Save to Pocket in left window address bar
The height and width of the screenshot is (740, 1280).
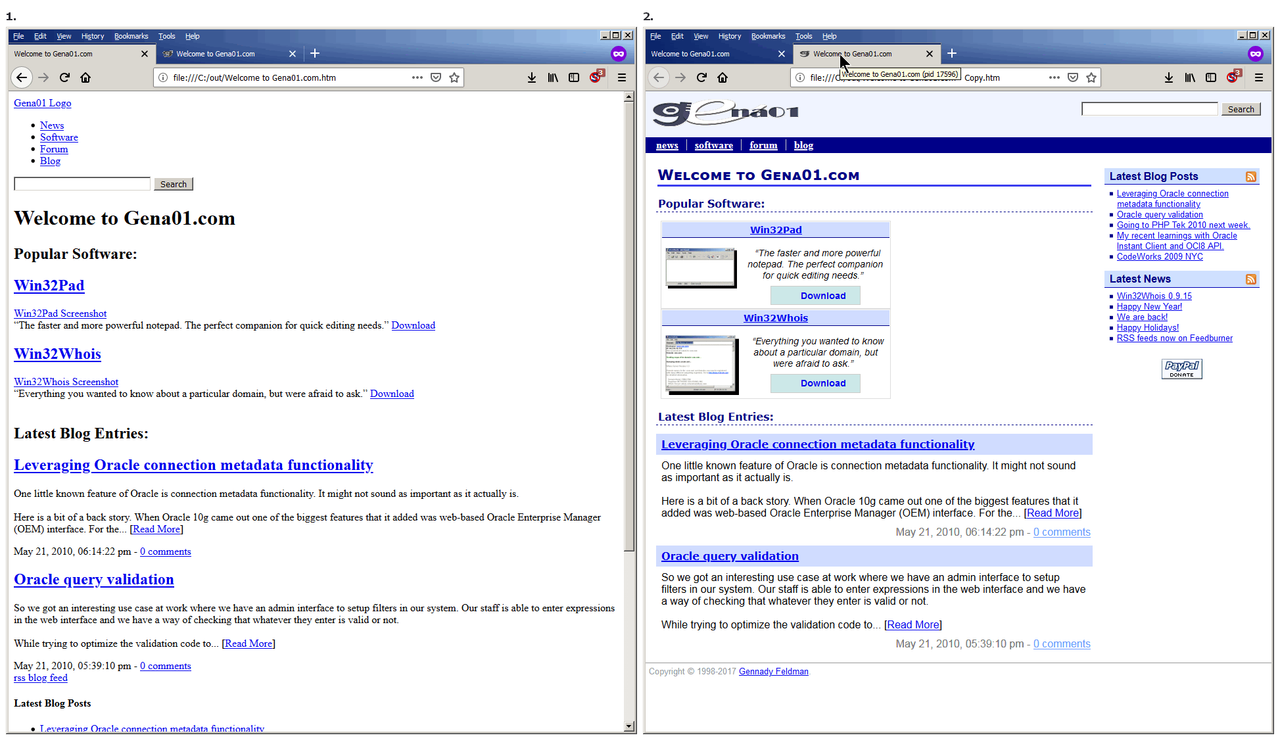[436, 77]
